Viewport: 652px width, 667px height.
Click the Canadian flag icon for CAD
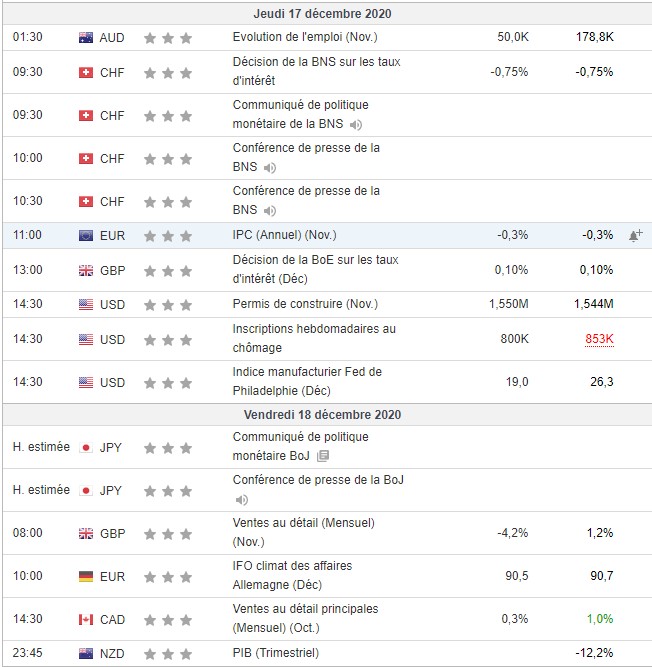click(86, 620)
